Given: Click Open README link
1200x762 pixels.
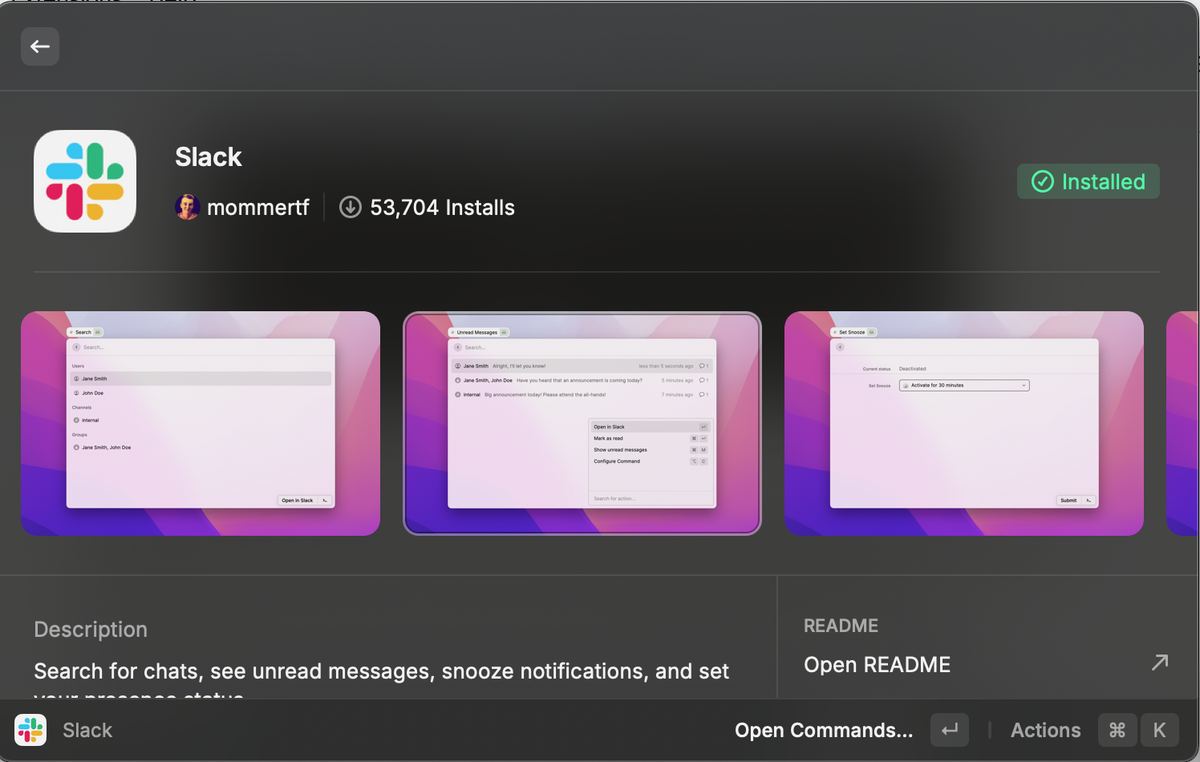Looking at the screenshot, I should tap(877, 664).
